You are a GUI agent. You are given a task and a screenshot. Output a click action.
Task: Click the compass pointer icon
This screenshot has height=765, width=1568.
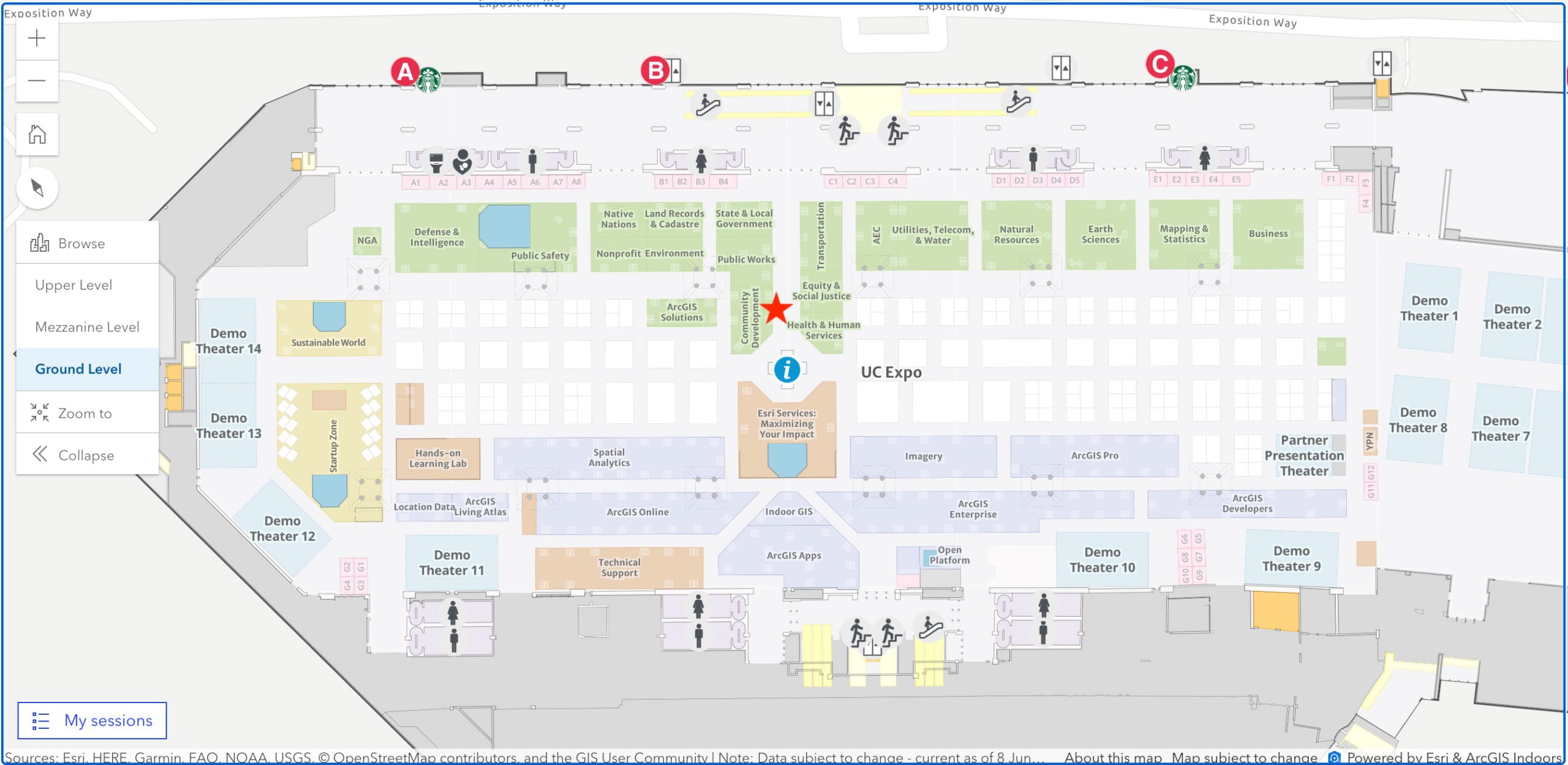pyautogui.click(x=37, y=188)
